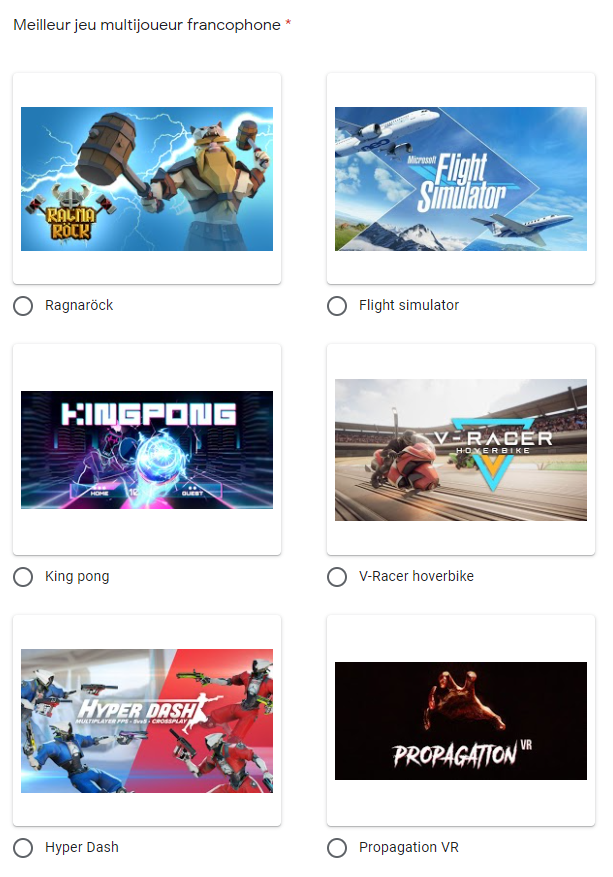Click the 'Hyper Dash' option label
613x877 pixels.
[x=82, y=847]
